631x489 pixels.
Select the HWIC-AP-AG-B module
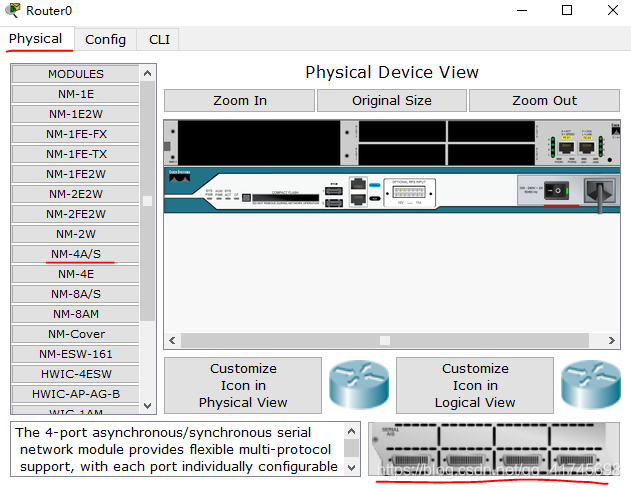click(76, 394)
